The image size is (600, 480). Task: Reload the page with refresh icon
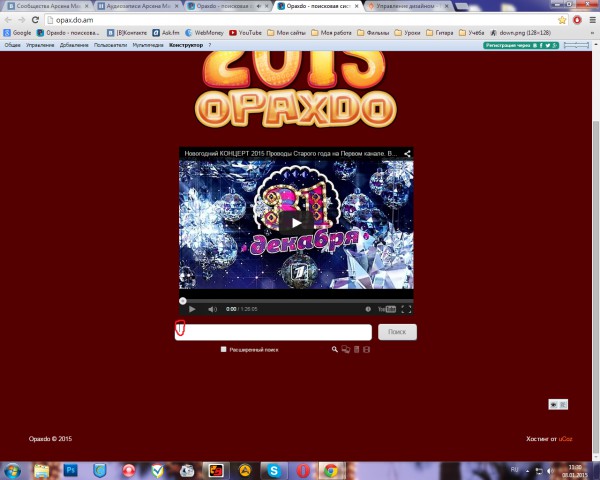tap(35, 20)
